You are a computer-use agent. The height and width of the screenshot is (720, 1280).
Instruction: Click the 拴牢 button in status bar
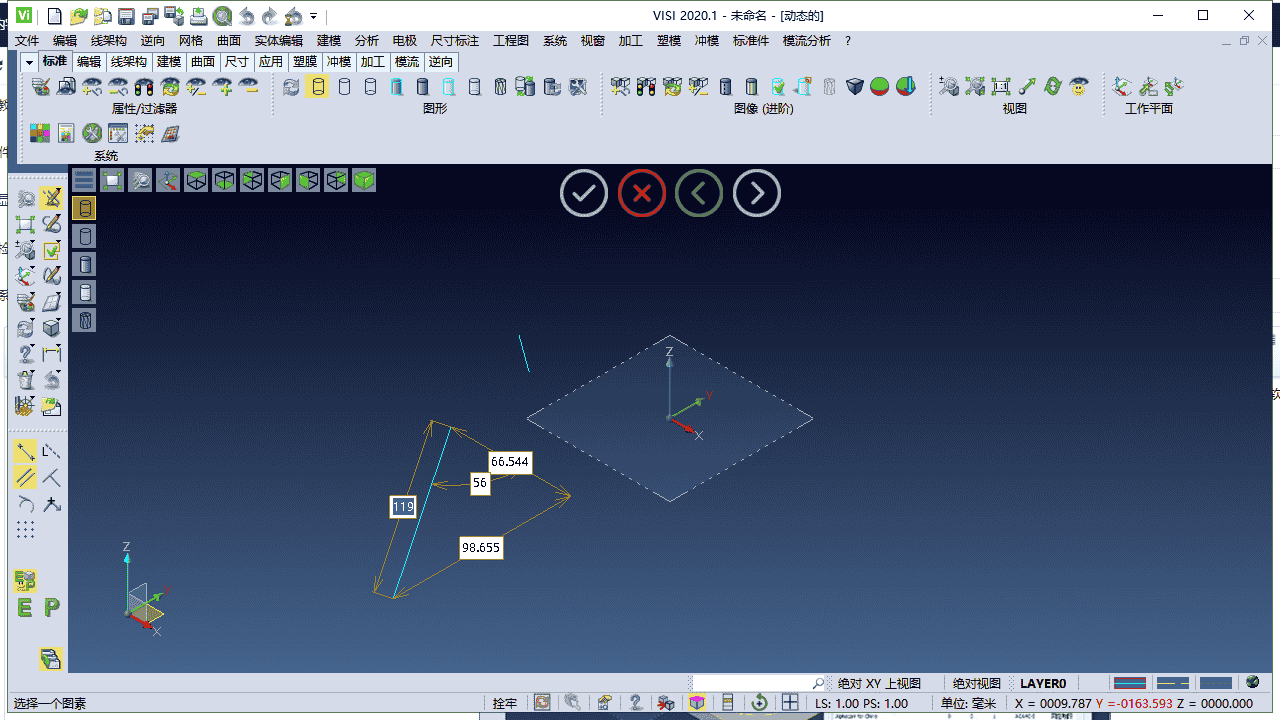(505, 703)
